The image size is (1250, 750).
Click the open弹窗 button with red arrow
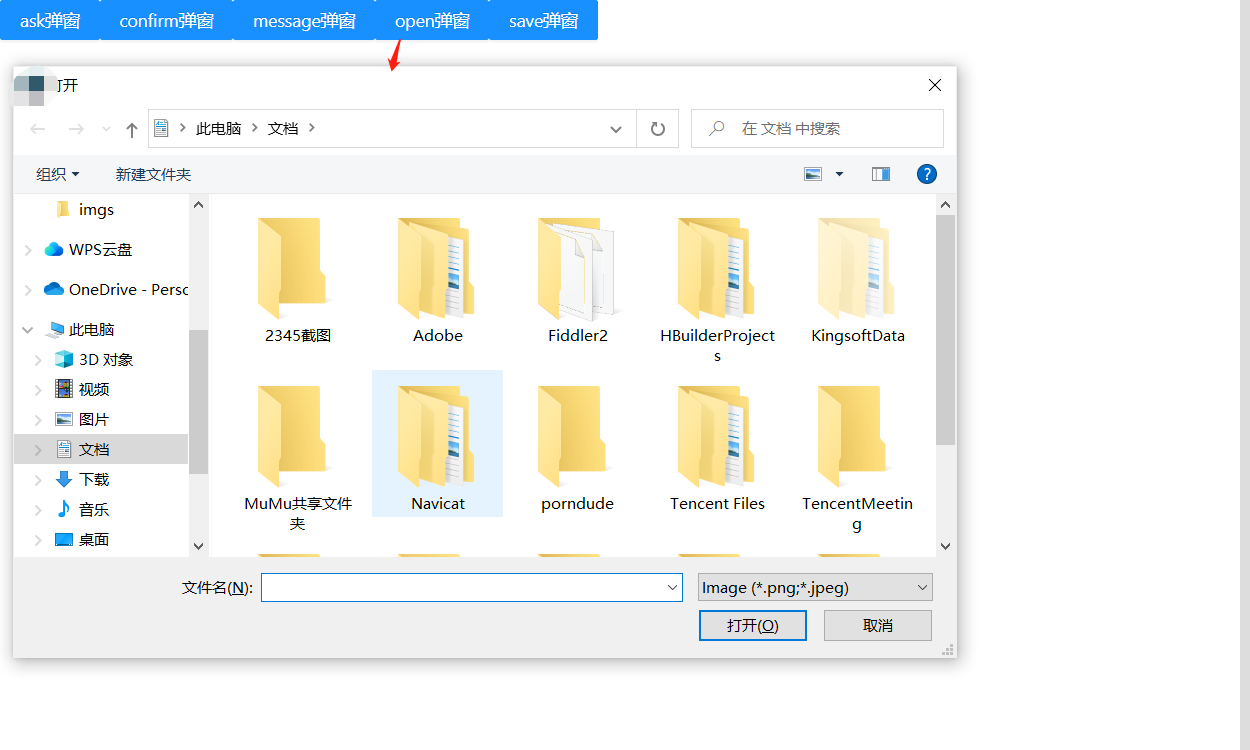pos(431,20)
